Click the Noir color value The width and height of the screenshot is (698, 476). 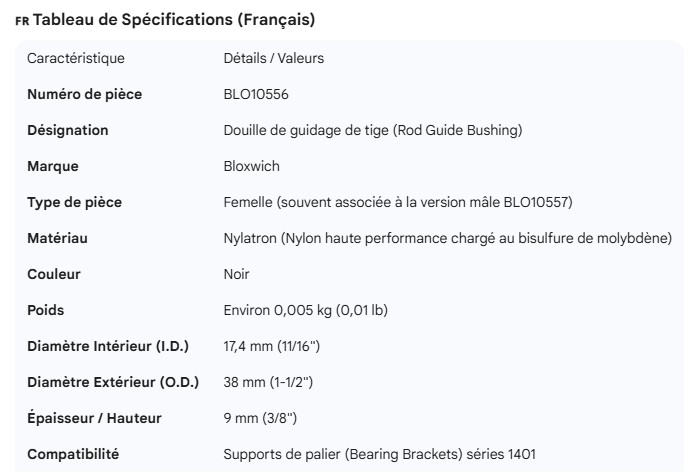coord(237,274)
